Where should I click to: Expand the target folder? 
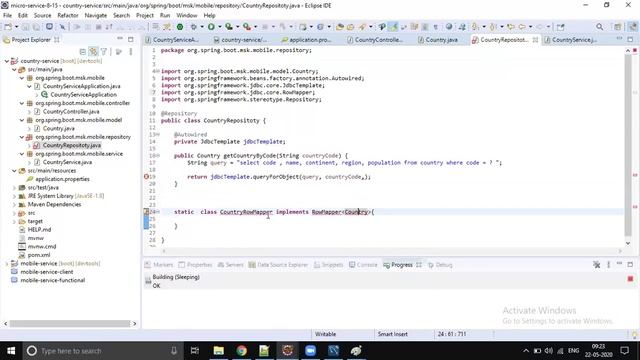point(14,221)
